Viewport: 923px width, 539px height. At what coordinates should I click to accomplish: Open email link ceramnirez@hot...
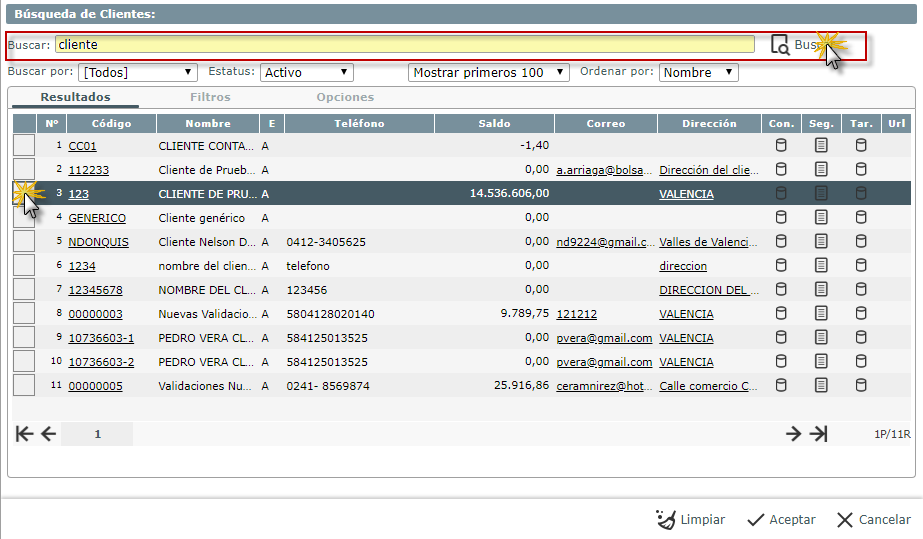[x=605, y=386]
